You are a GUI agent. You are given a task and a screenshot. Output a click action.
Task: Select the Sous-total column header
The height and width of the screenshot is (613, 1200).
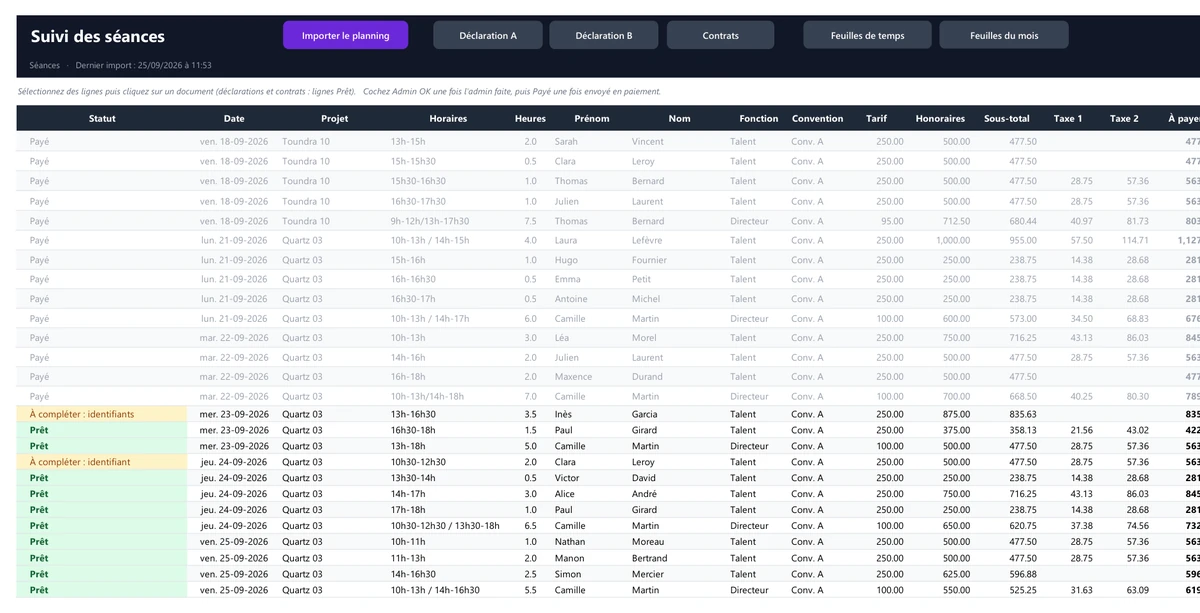click(x=1006, y=118)
